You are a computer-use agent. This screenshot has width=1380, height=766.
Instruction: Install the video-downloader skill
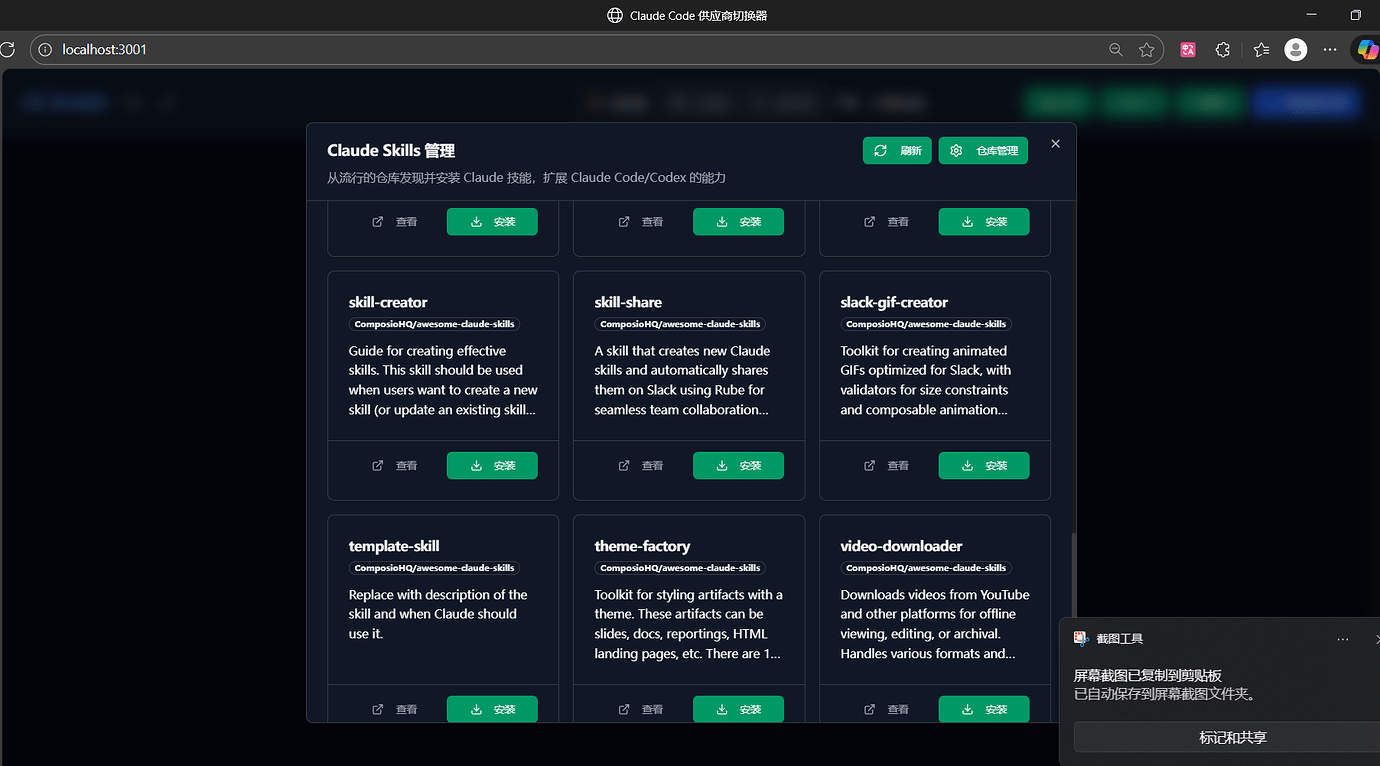[984, 709]
